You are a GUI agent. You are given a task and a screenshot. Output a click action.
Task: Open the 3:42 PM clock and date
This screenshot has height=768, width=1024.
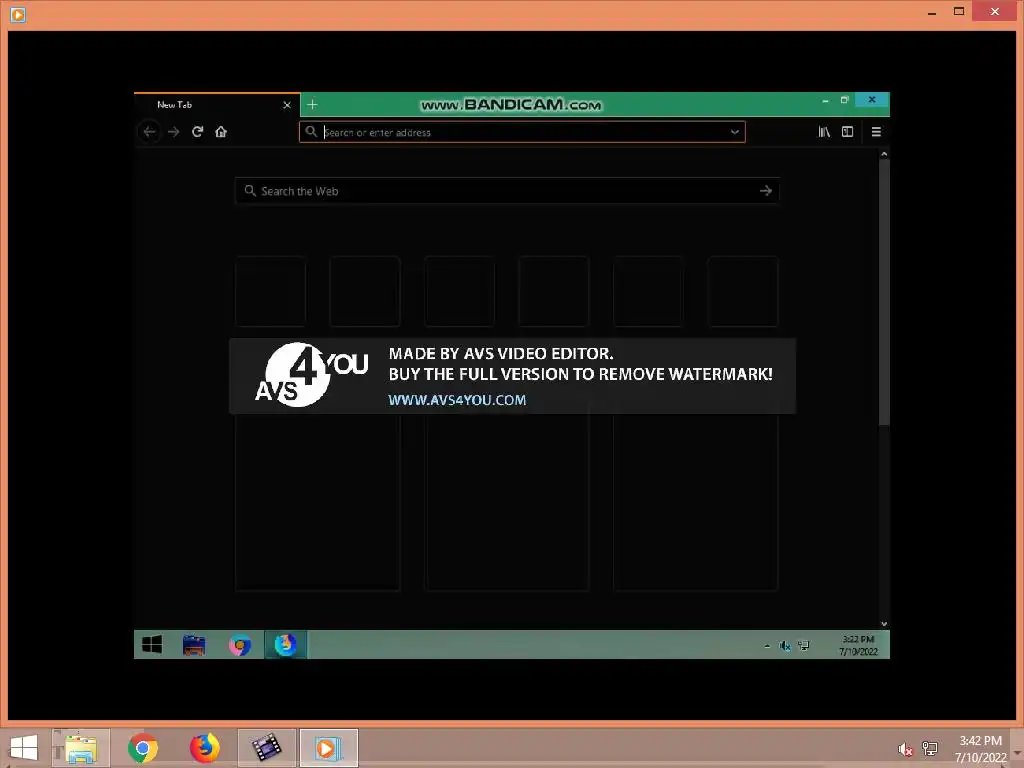click(x=980, y=749)
